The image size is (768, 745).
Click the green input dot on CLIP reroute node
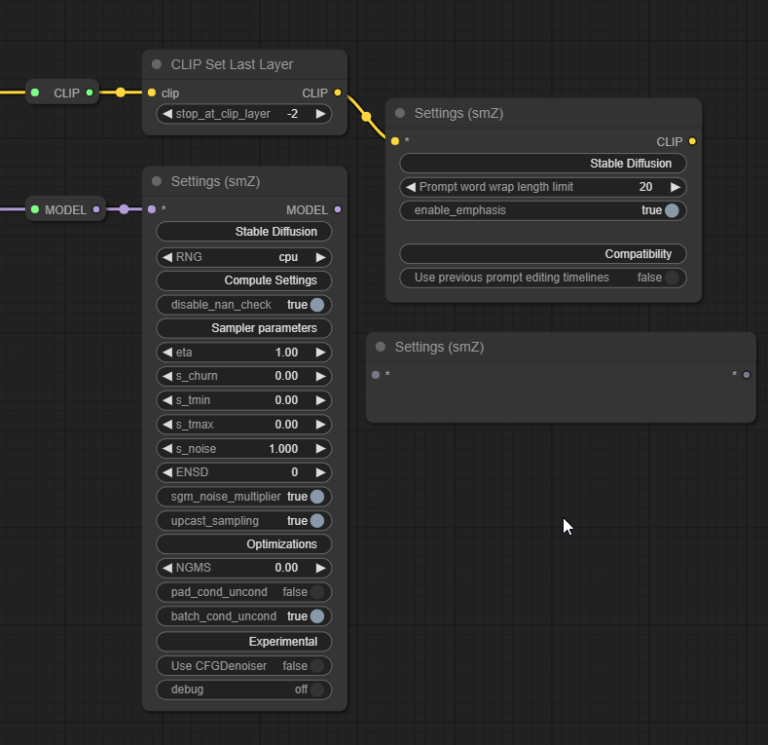(35, 93)
